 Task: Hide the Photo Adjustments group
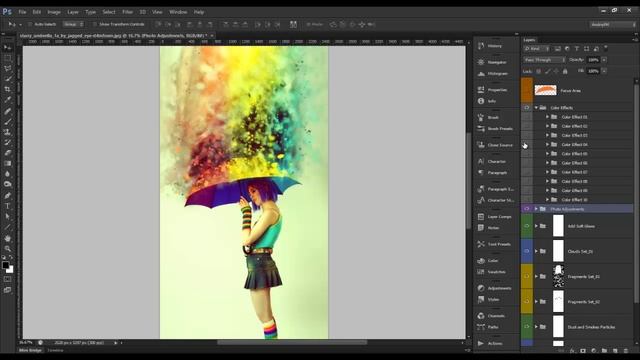[527, 209]
